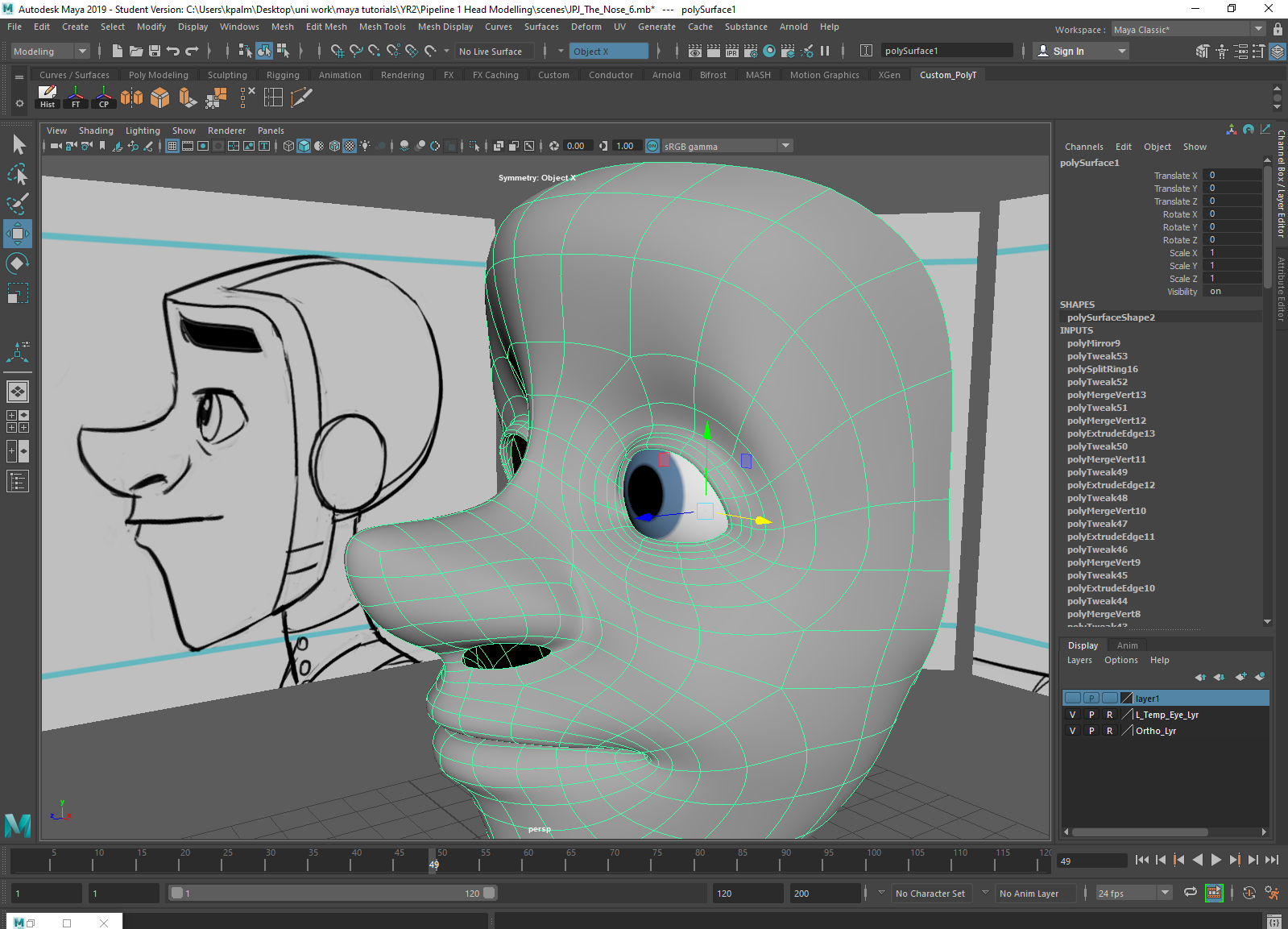Screen dimensions: 1288x929
Task: Open the Sign In dropdown
Action: (x=1081, y=51)
